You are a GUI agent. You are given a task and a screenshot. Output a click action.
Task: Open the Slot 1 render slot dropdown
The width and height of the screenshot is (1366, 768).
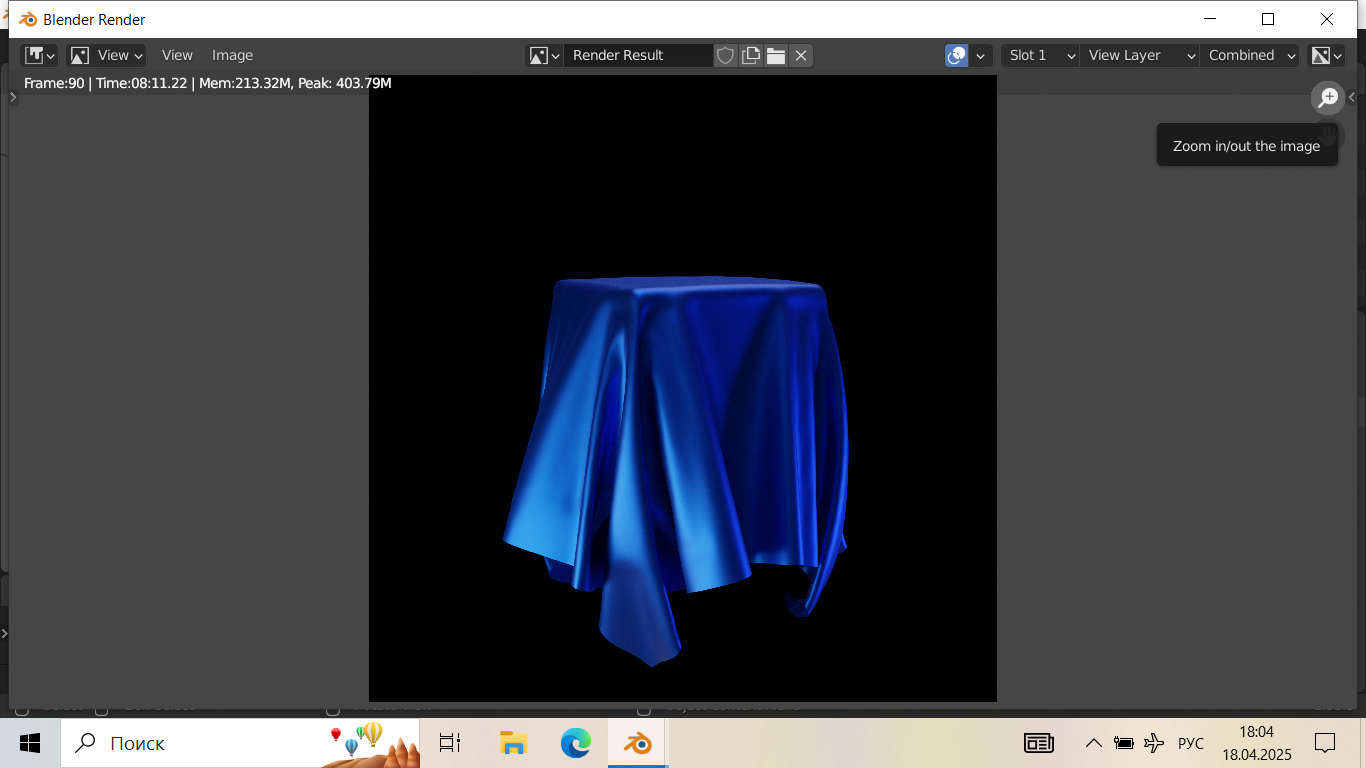pyautogui.click(x=1040, y=55)
